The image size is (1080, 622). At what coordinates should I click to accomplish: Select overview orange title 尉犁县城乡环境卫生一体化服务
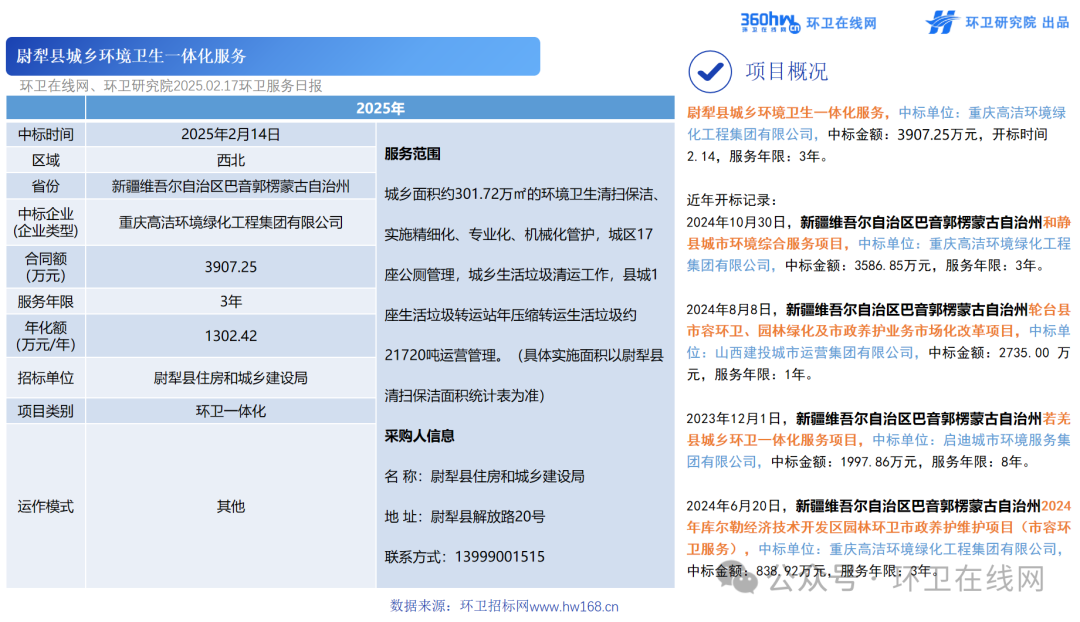click(785, 113)
